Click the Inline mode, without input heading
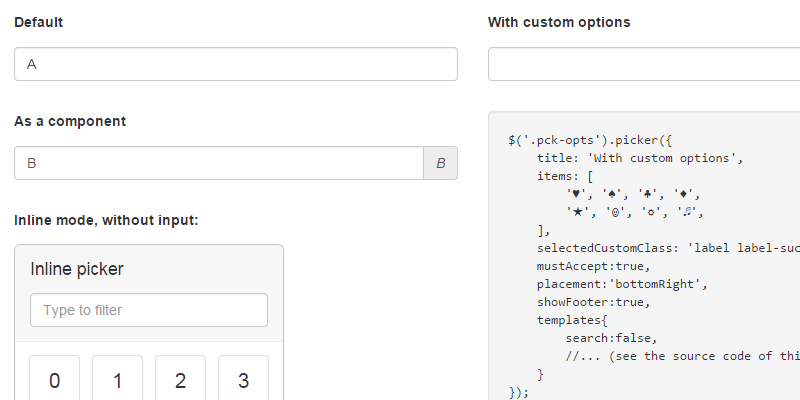Viewport: 800px width, 400px height. point(106,219)
